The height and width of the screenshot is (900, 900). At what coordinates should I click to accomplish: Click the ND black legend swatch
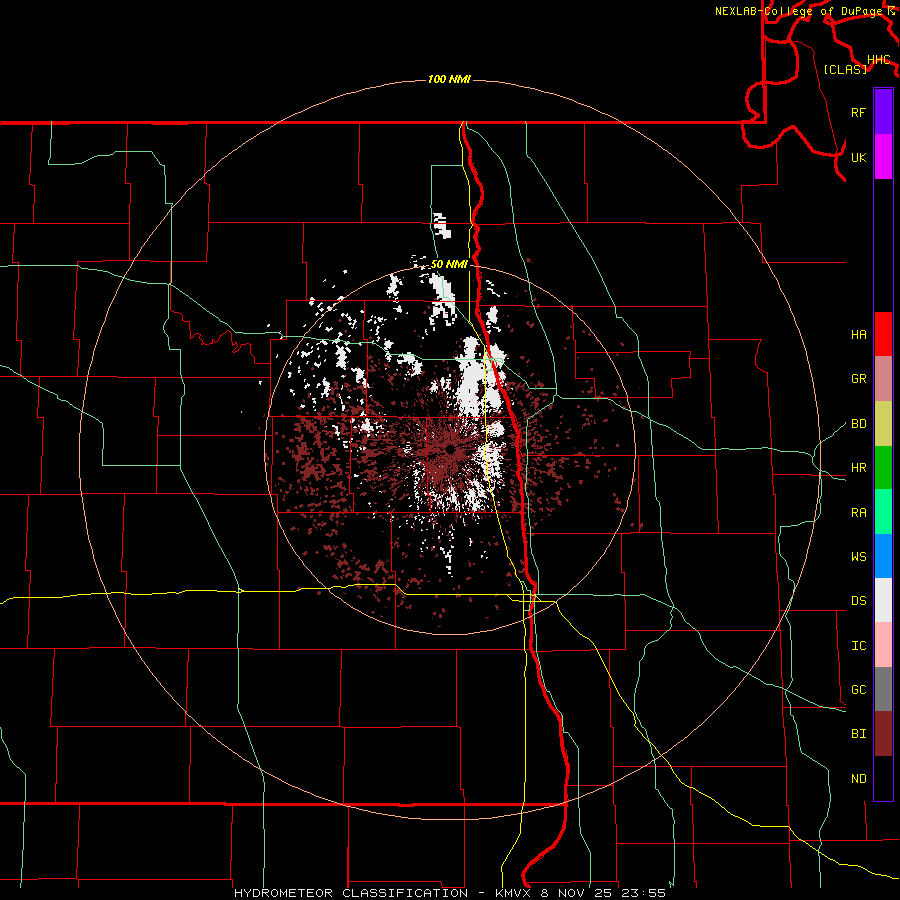point(883,778)
